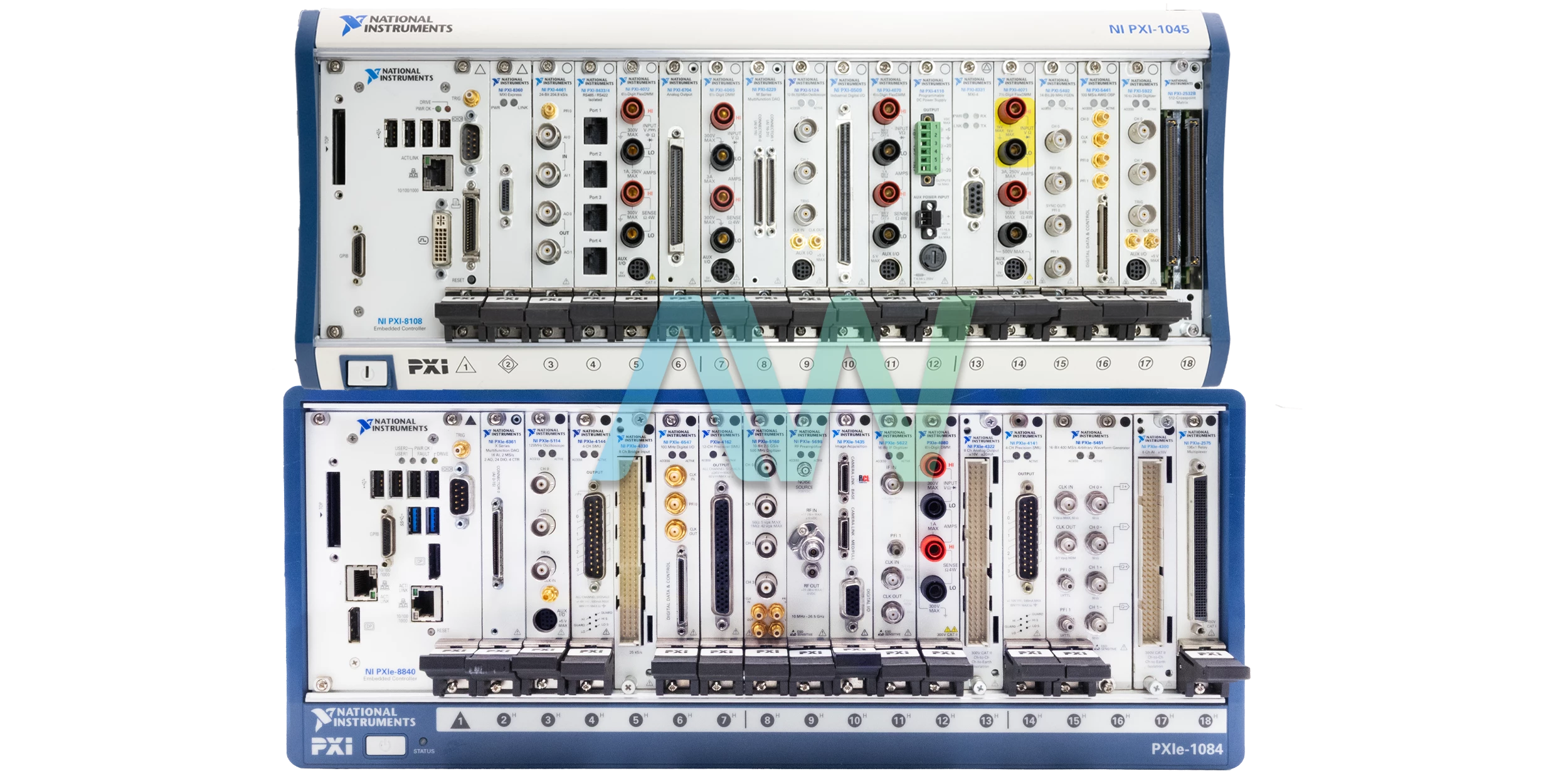Click the PXIe-1084 chassis model label

click(1187, 749)
